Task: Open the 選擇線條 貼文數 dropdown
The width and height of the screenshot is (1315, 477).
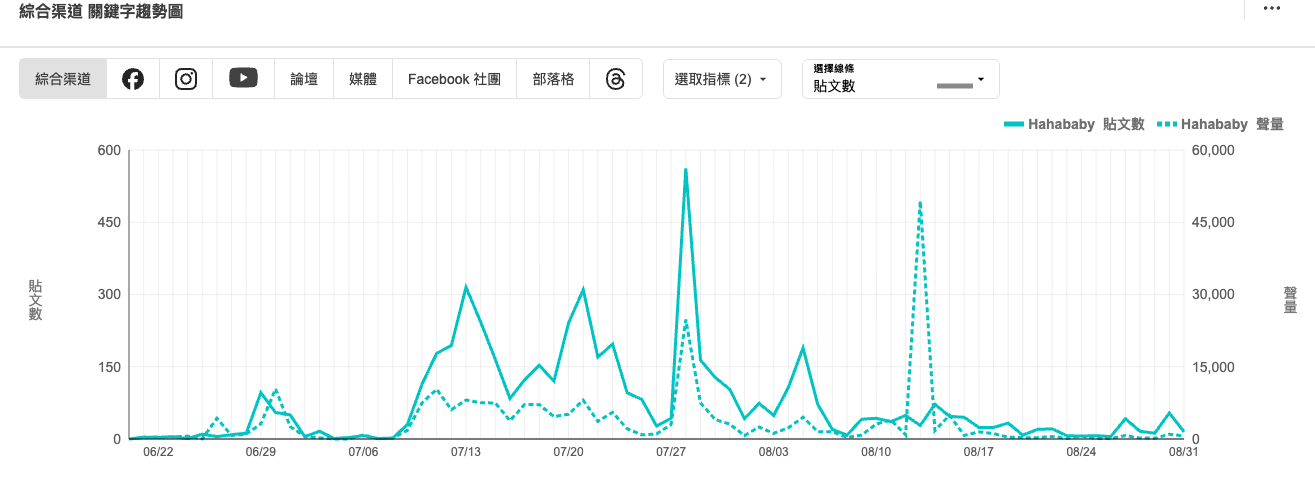Action: click(900, 79)
